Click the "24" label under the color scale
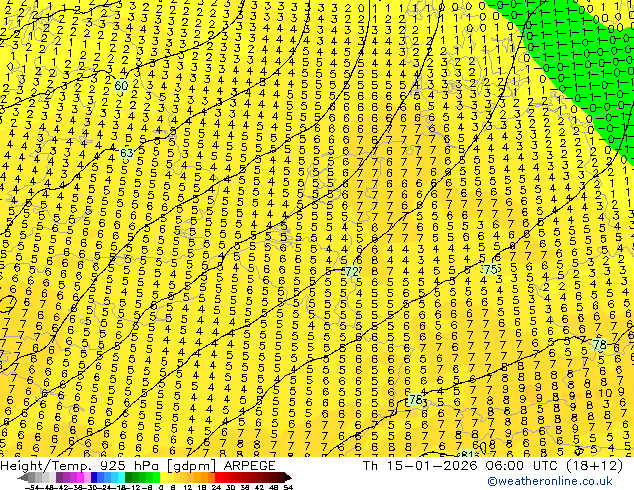The image size is (634, 490). 216,487
